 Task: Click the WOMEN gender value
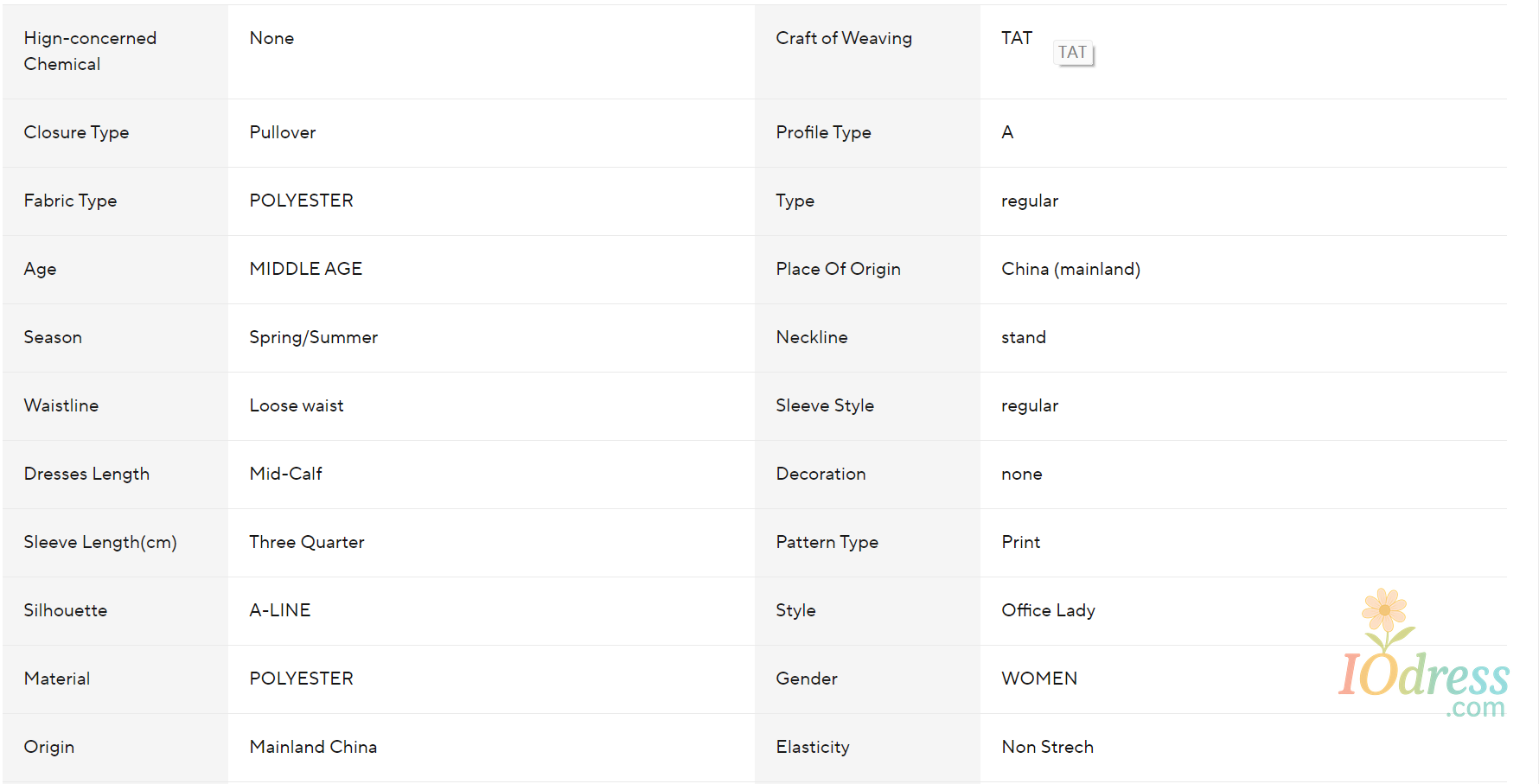tap(1039, 679)
